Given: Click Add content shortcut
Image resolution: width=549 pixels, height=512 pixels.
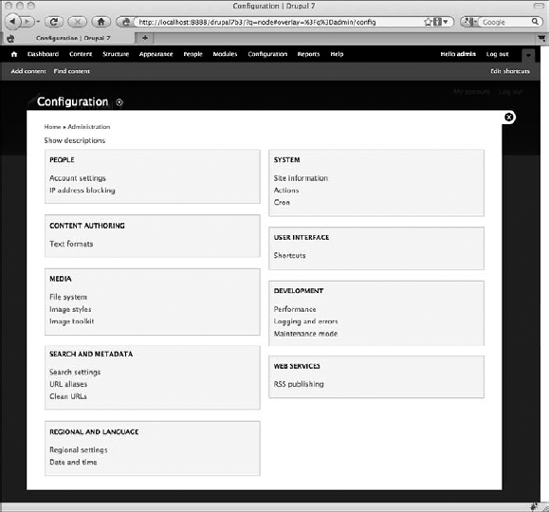Looking at the screenshot, I should coord(28,71).
